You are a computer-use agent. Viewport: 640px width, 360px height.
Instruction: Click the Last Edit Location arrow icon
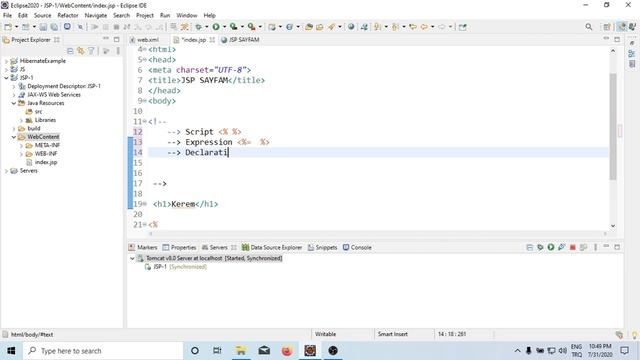coord(413,27)
